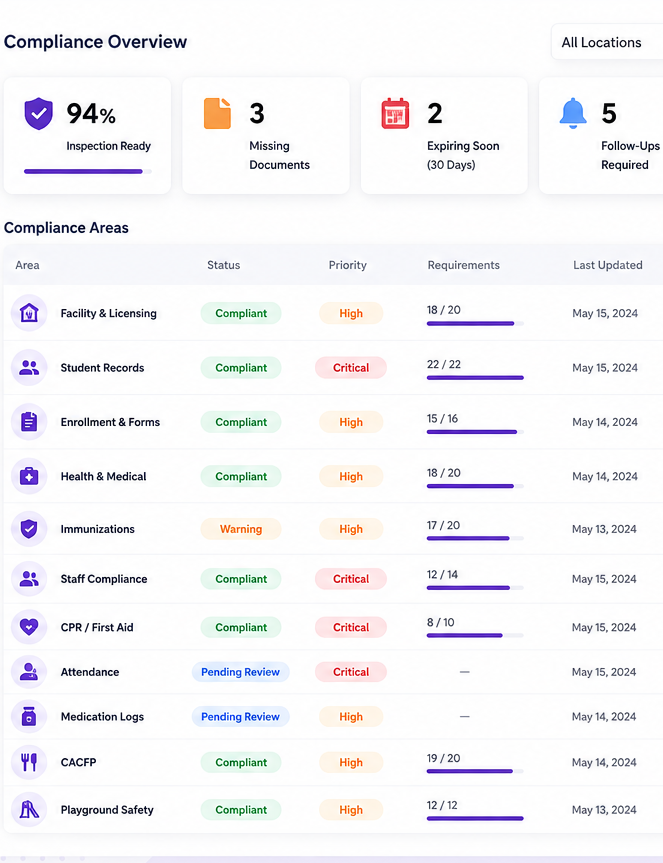The image size is (663, 863).
Task: Click the Playground Safety slide icon
Action: point(29,810)
